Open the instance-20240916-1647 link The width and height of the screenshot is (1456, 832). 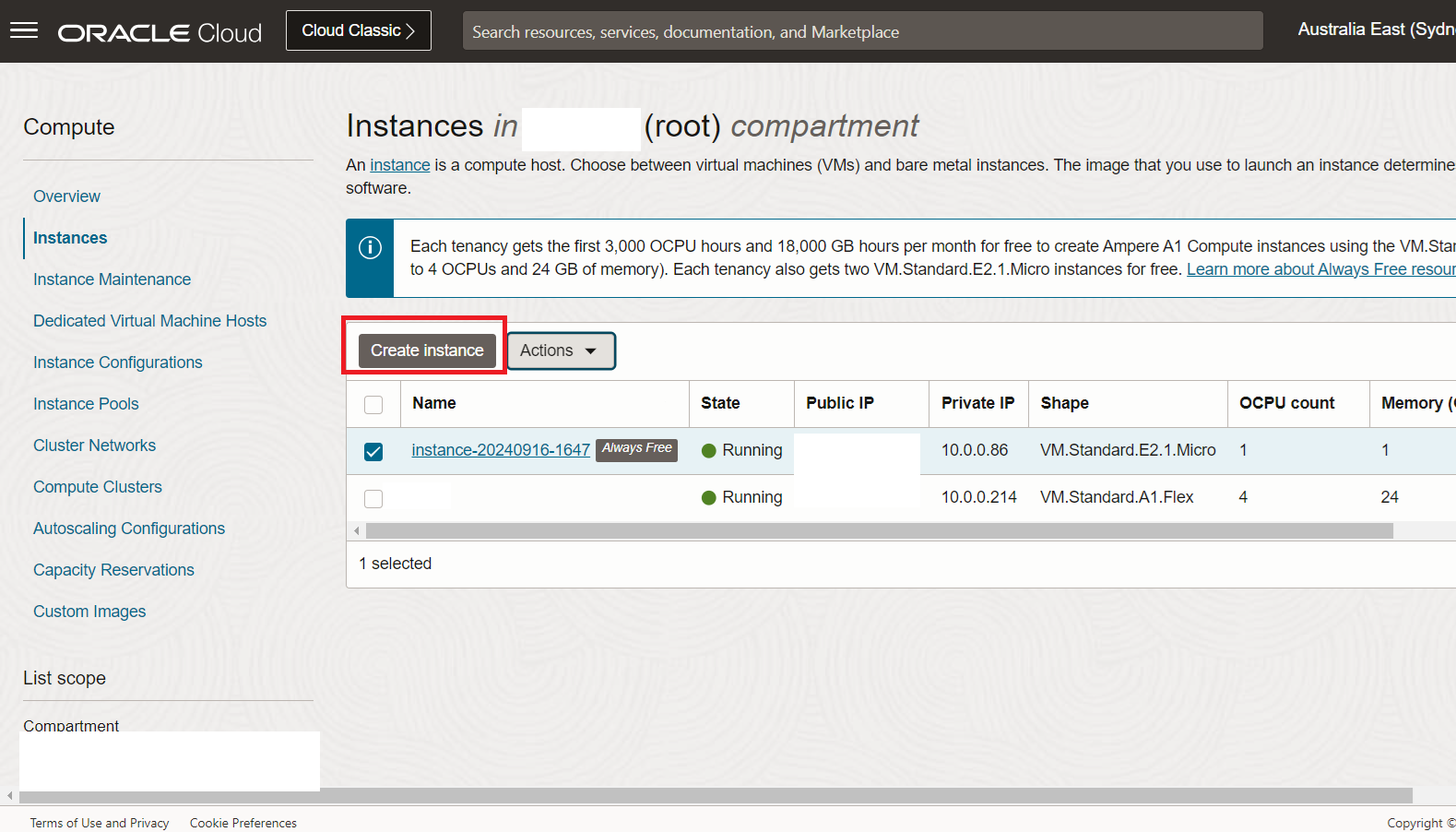(x=500, y=450)
